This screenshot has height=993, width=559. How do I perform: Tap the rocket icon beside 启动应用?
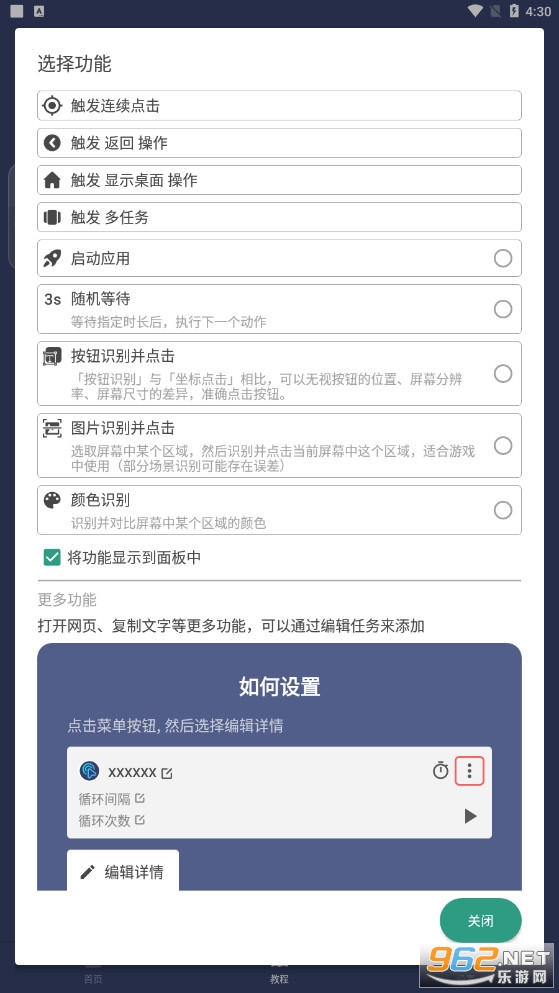(x=52, y=258)
